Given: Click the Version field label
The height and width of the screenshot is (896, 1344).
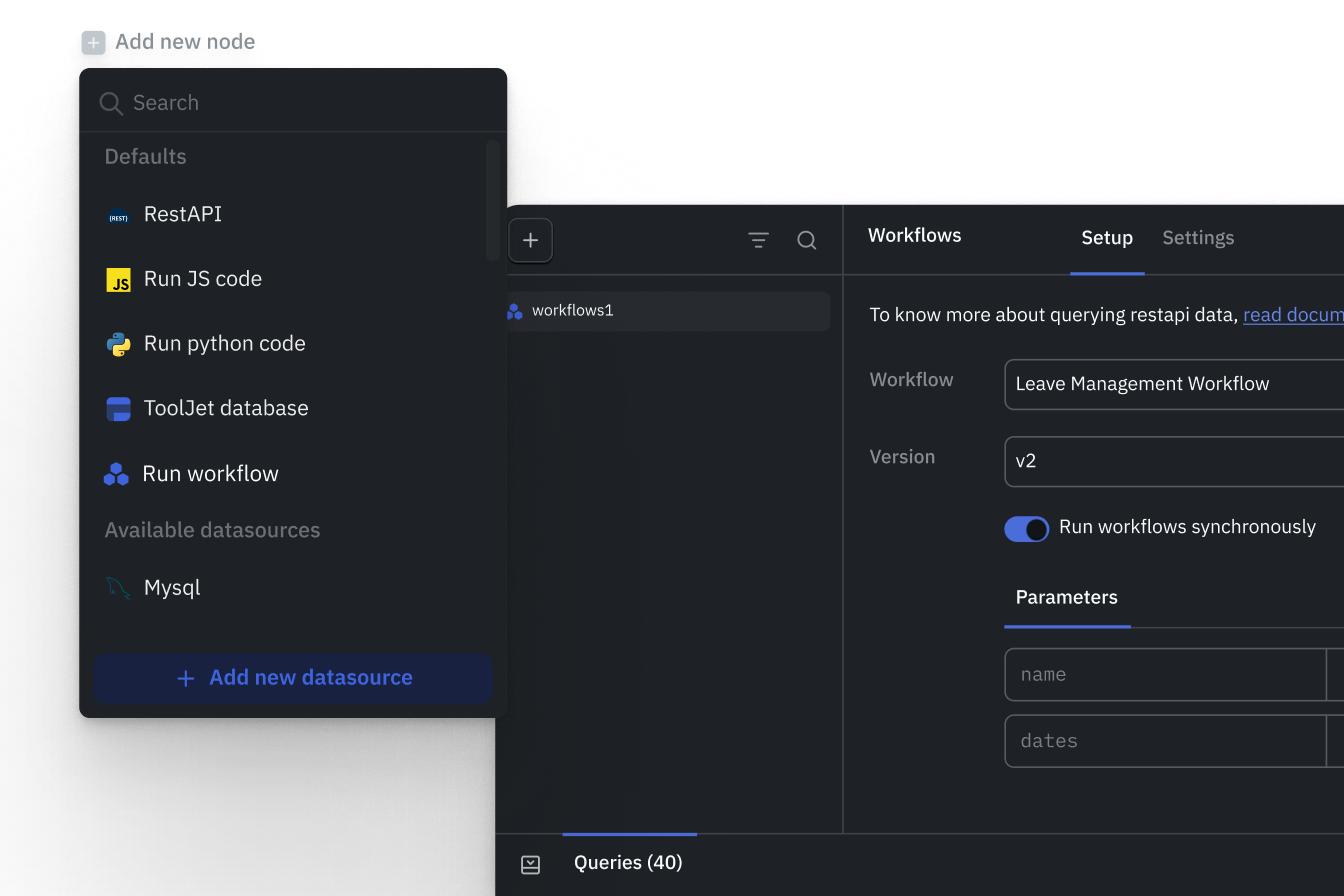Looking at the screenshot, I should coord(903,457).
